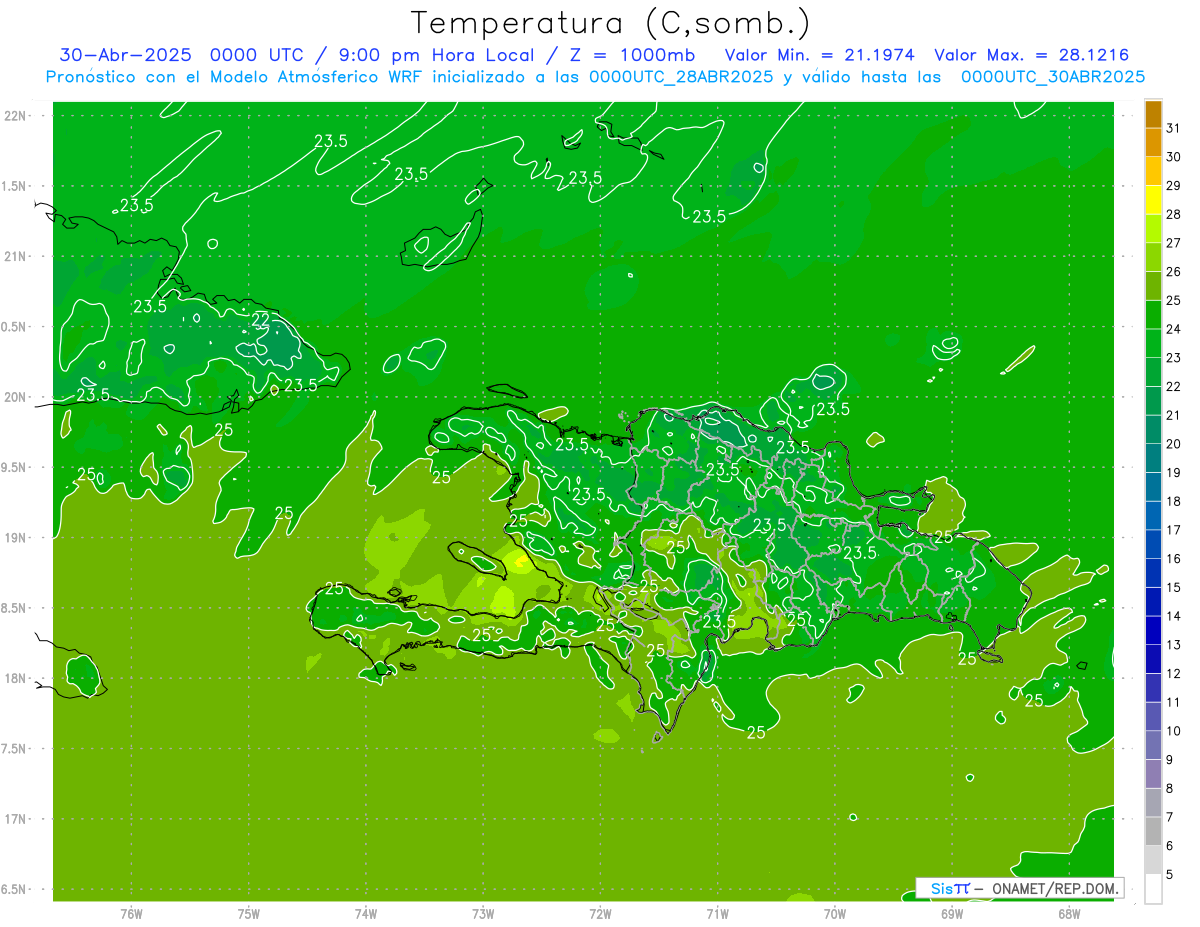1200x927 pixels.
Task: Click the "75W" longitude axis label
Action: click(249, 913)
